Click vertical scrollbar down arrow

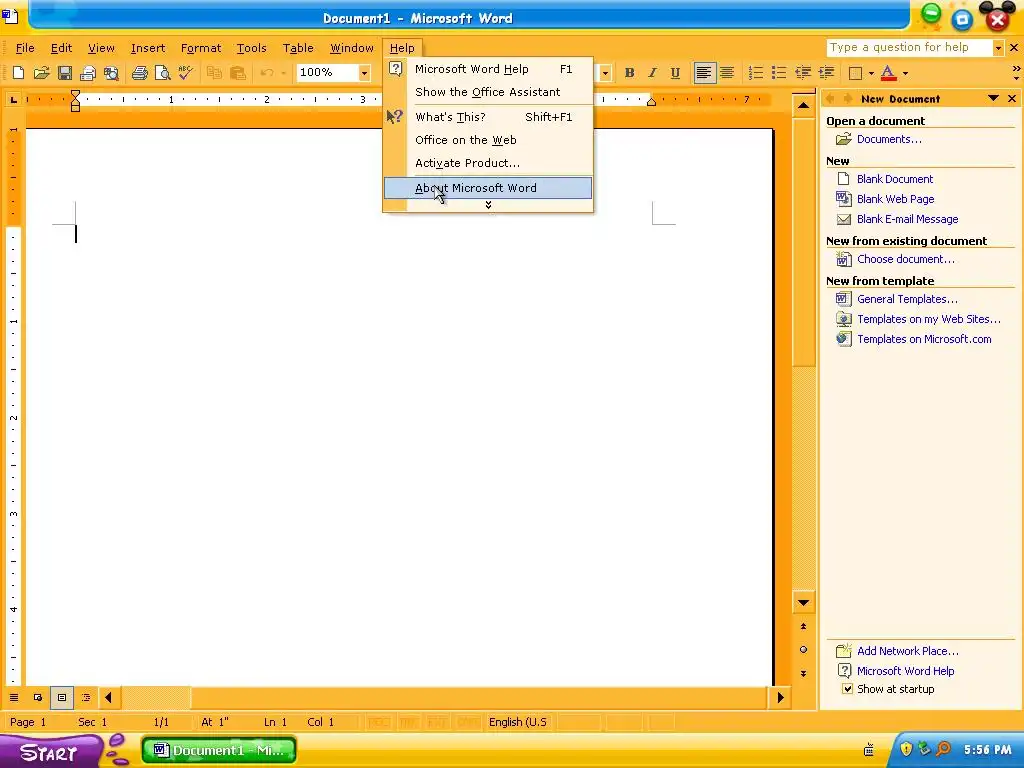pyautogui.click(x=803, y=602)
